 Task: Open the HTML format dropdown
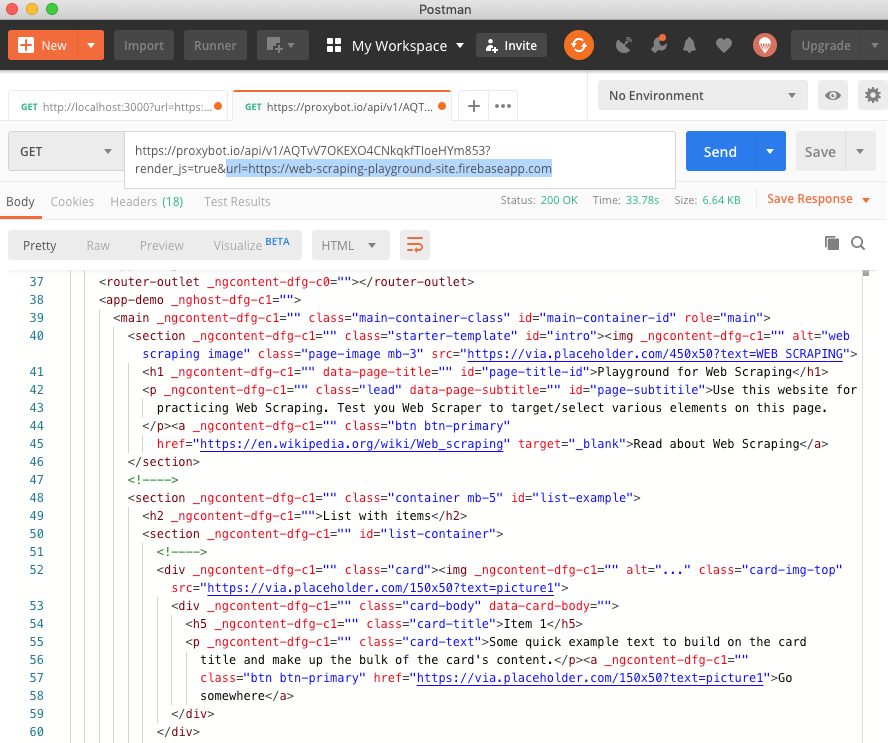pos(350,244)
